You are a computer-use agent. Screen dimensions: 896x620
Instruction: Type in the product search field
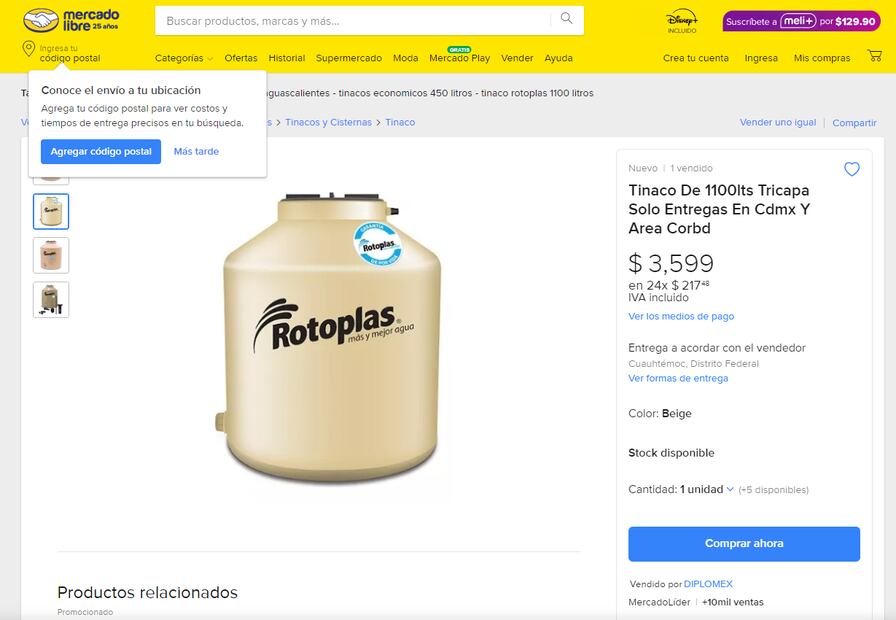click(x=355, y=20)
